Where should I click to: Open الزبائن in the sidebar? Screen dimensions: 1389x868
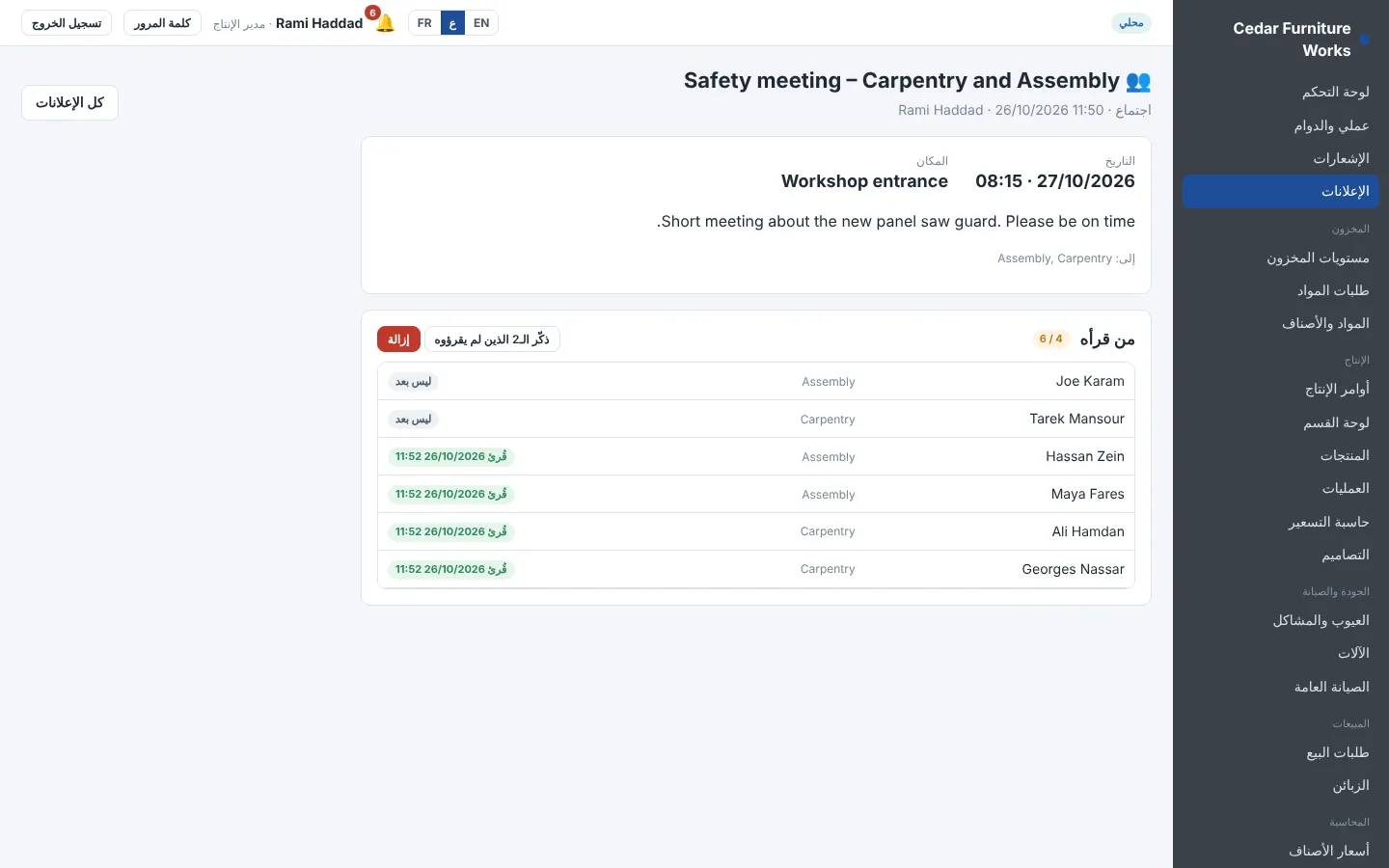1280,785
